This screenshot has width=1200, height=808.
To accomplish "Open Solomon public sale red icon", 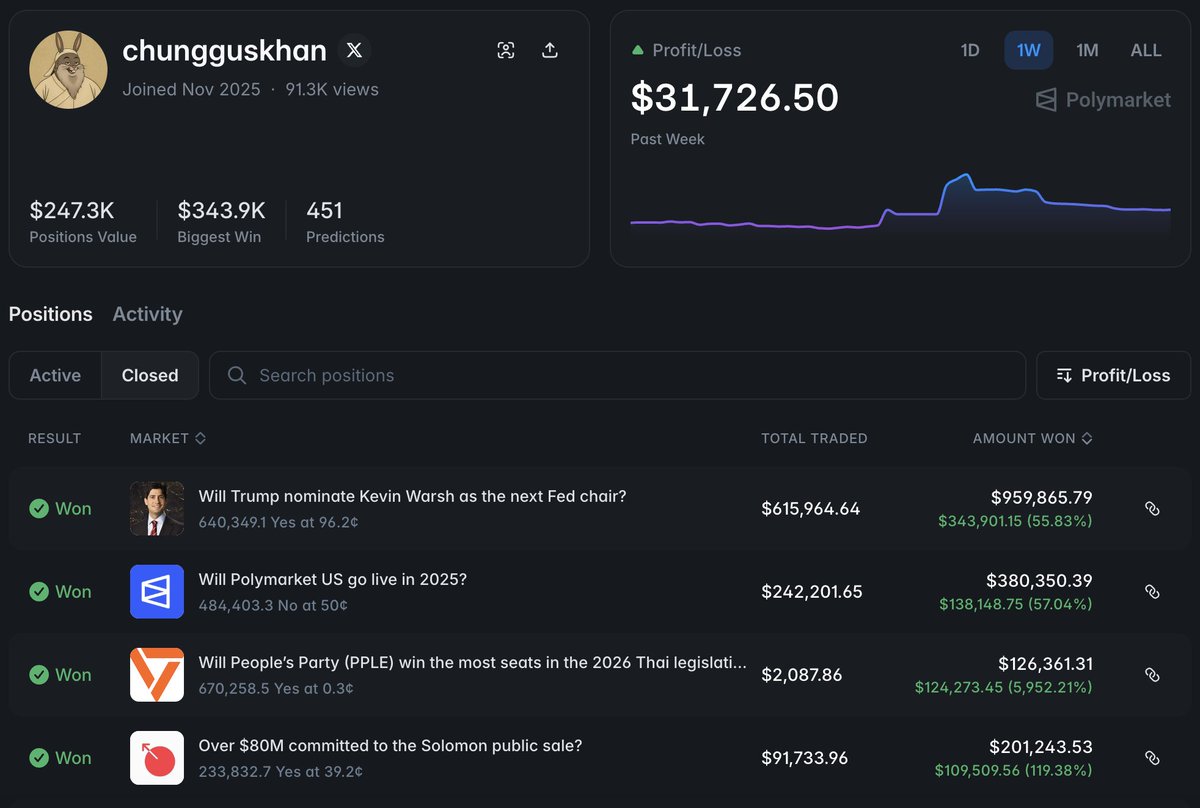I will pyautogui.click(x=157, y=757).
